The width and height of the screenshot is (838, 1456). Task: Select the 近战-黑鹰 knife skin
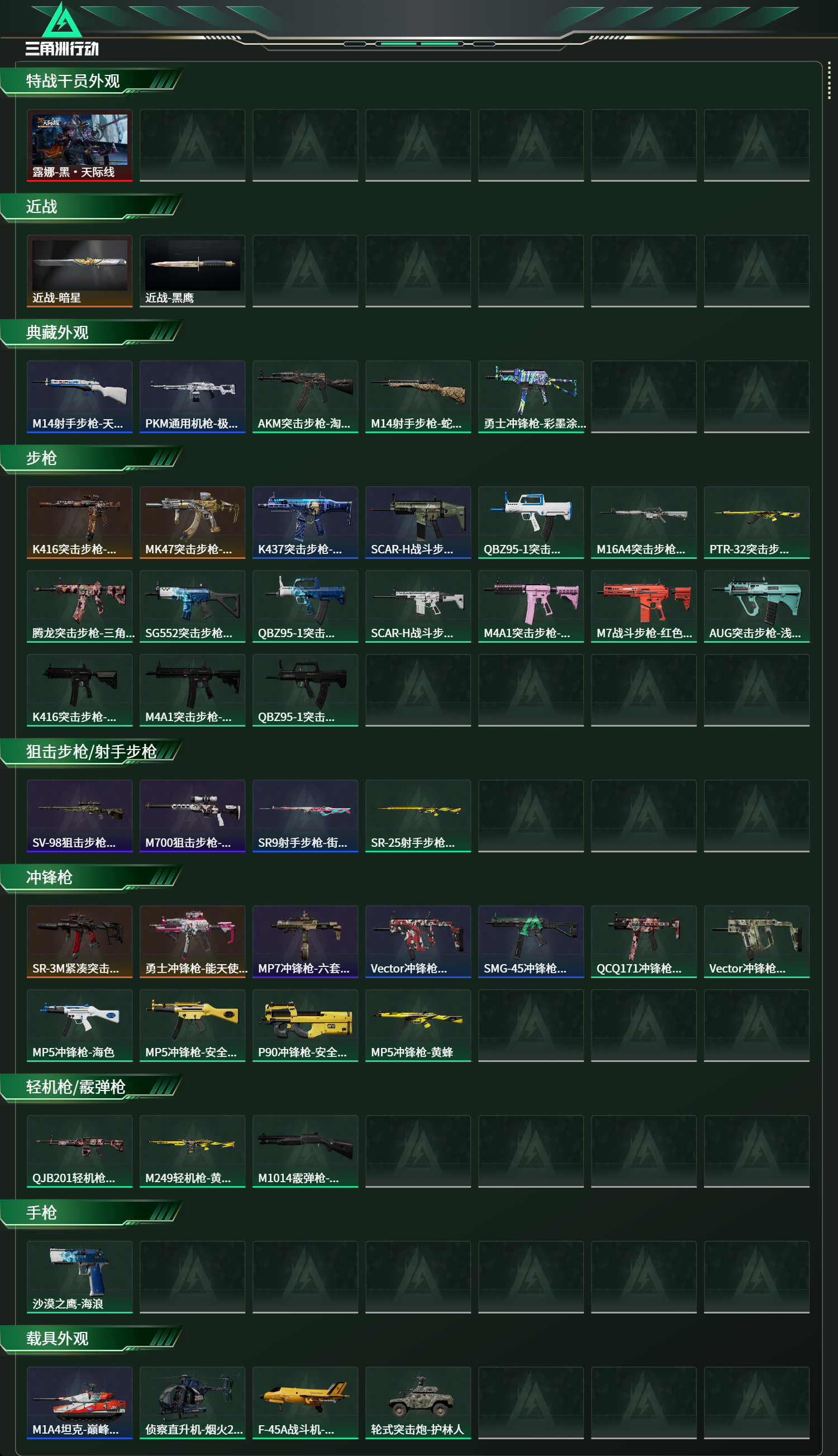coord(192,271)
